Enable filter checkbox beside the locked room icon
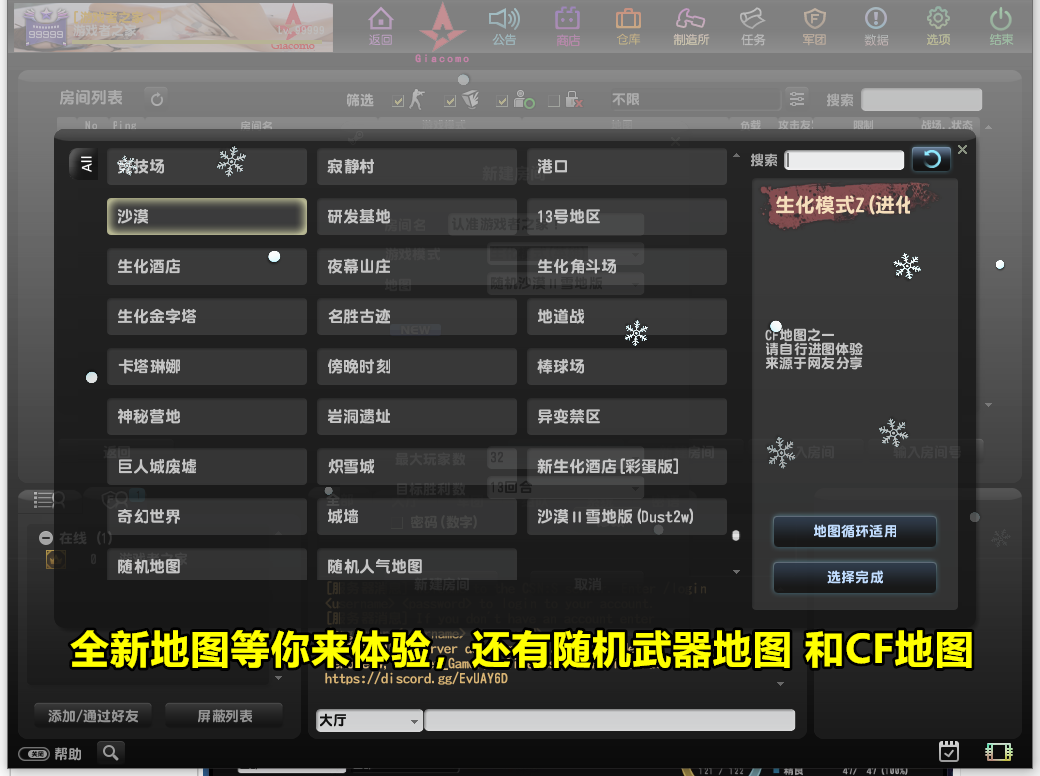 pos(554,101)
